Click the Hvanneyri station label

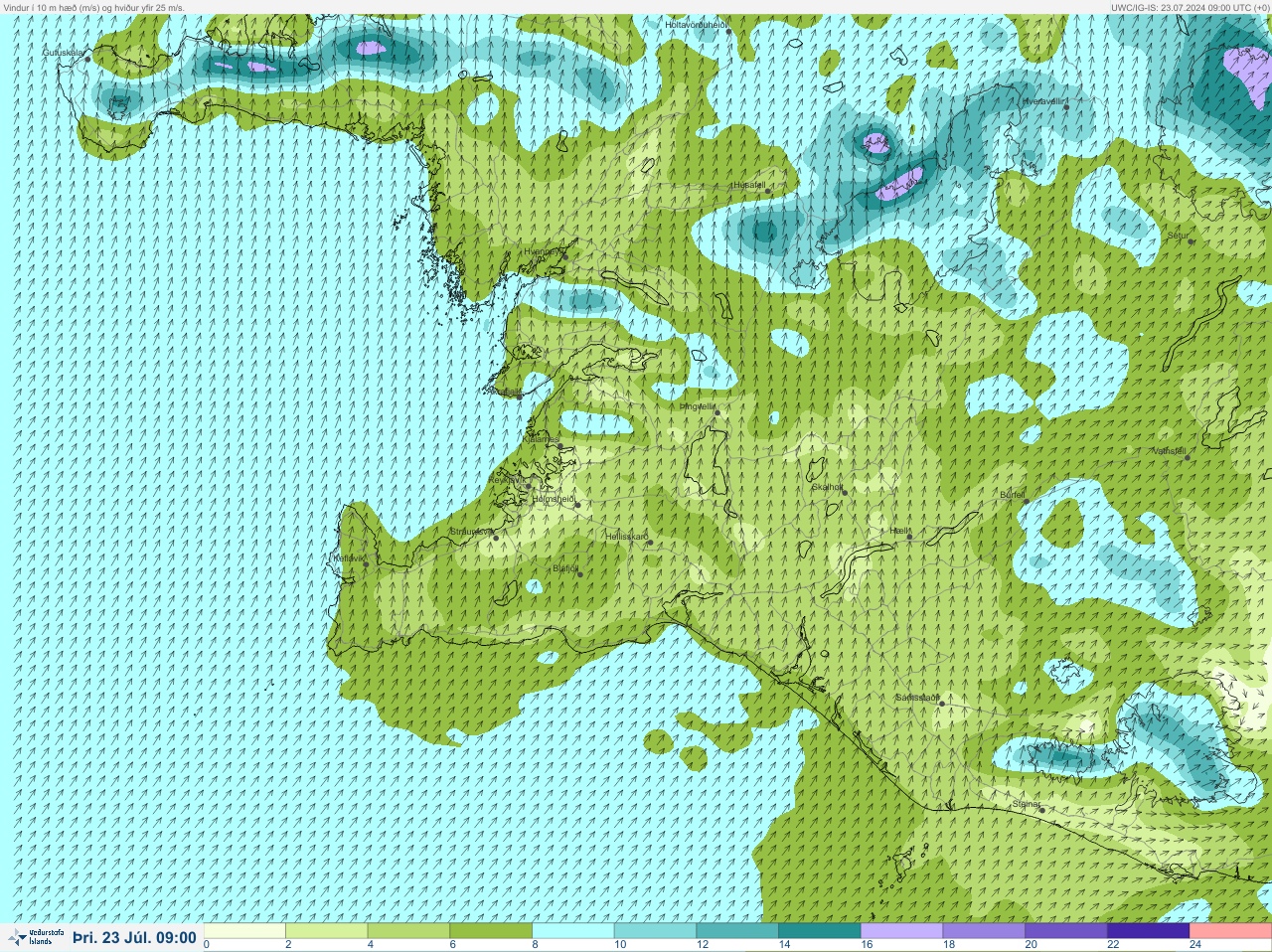[x=544, y=251]
